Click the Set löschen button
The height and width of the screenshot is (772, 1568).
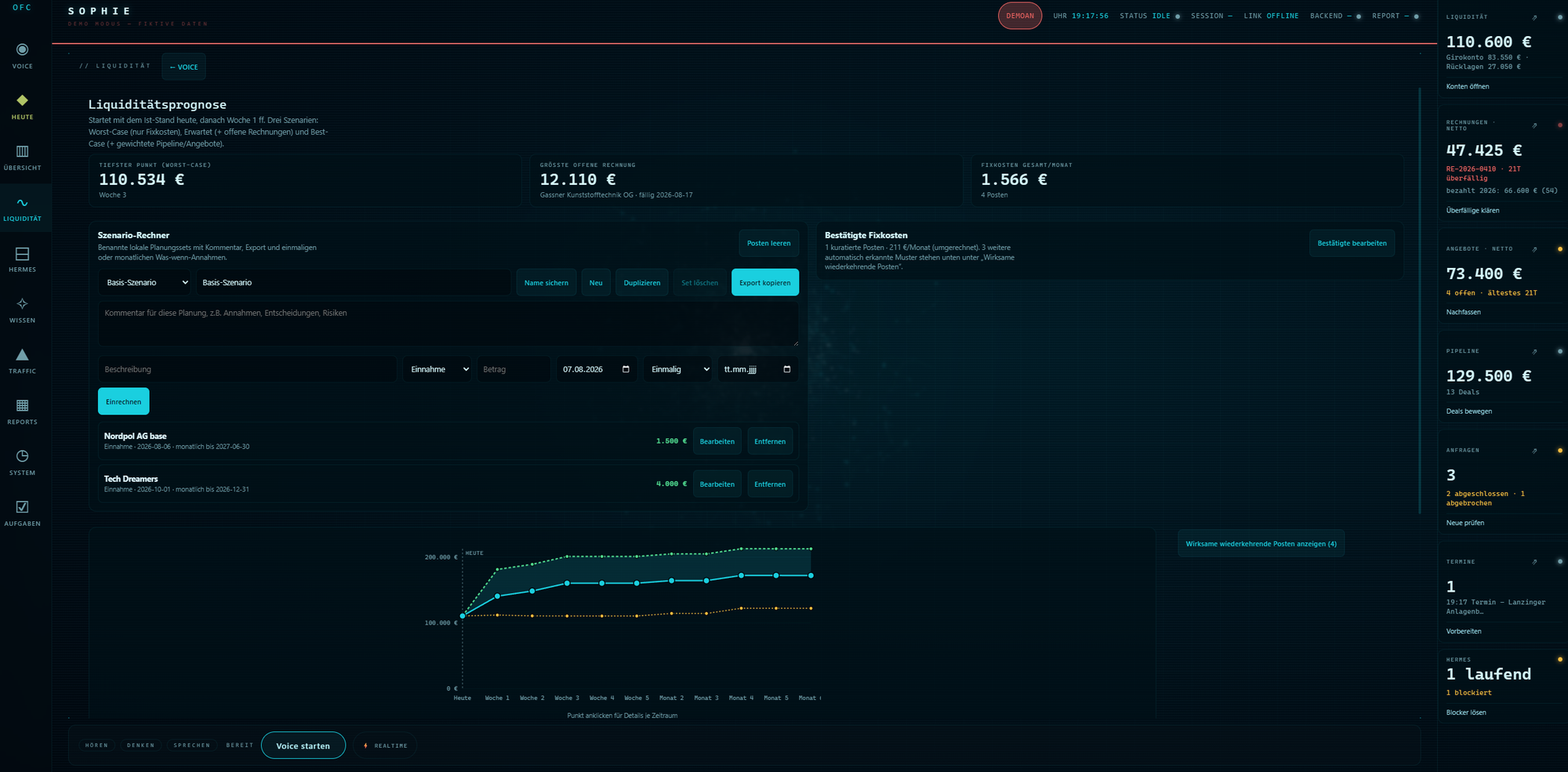pyautogui.click(x=700, y=283)
